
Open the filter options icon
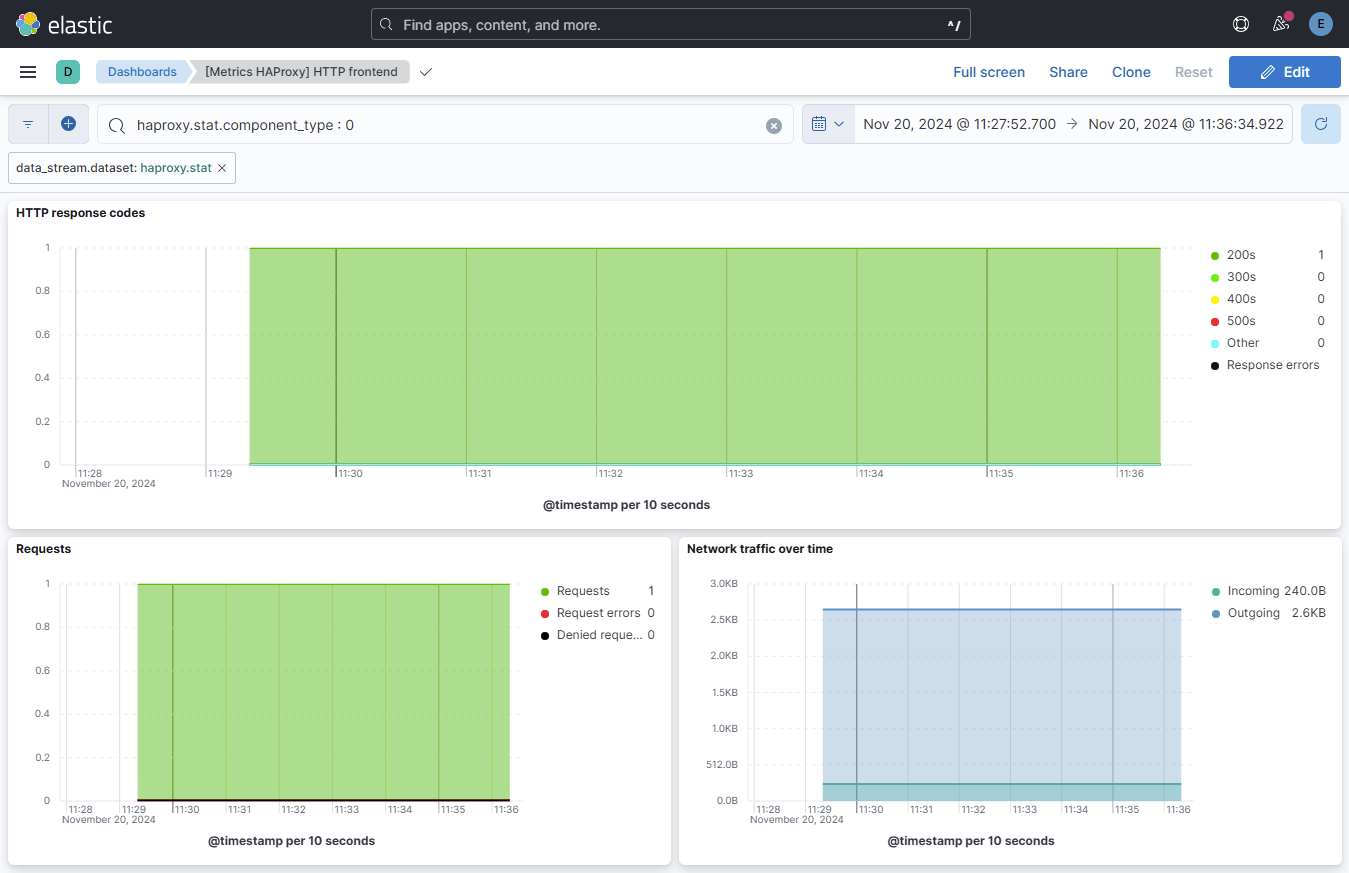27,123
